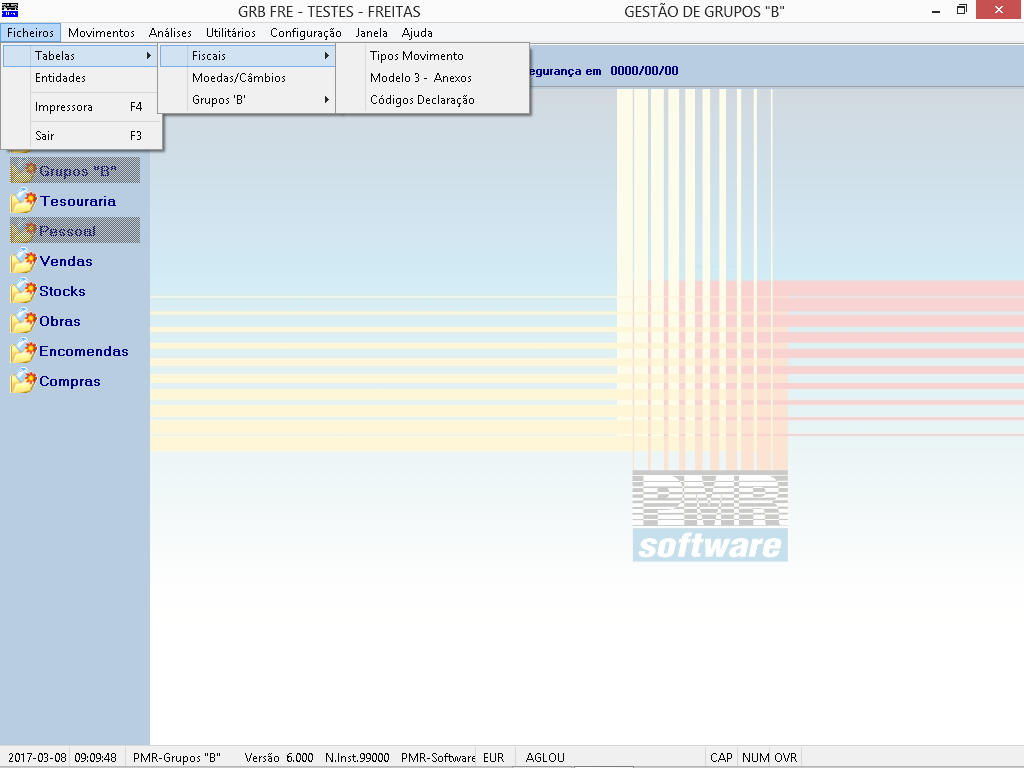Click the time 09:09:48 in status bar
The image size is (1024, 768).
(x=95, y=758)
